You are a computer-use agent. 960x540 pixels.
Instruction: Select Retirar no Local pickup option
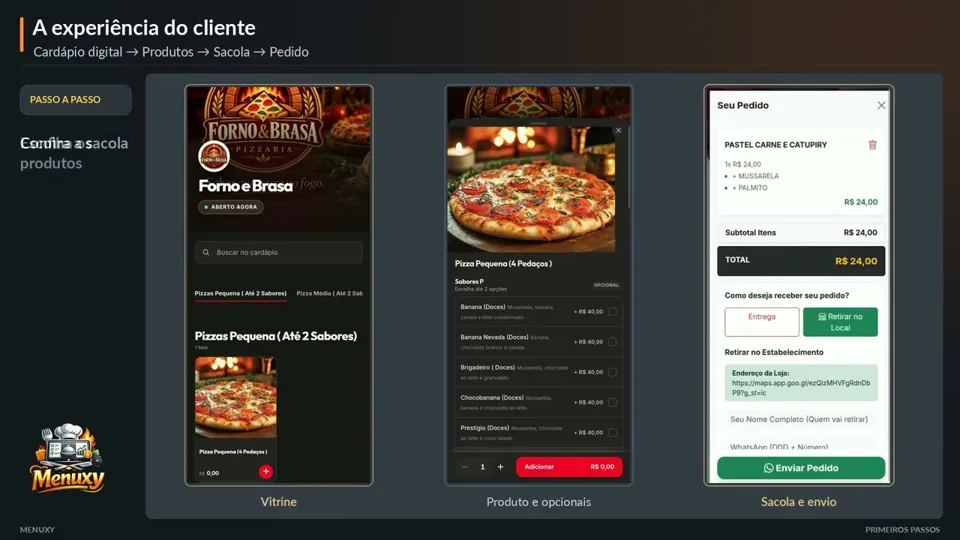click(x=840, y=321)
